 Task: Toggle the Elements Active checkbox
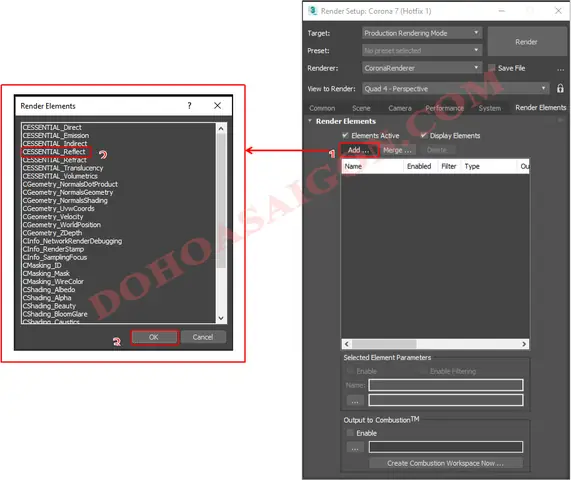tap(345, 135)
